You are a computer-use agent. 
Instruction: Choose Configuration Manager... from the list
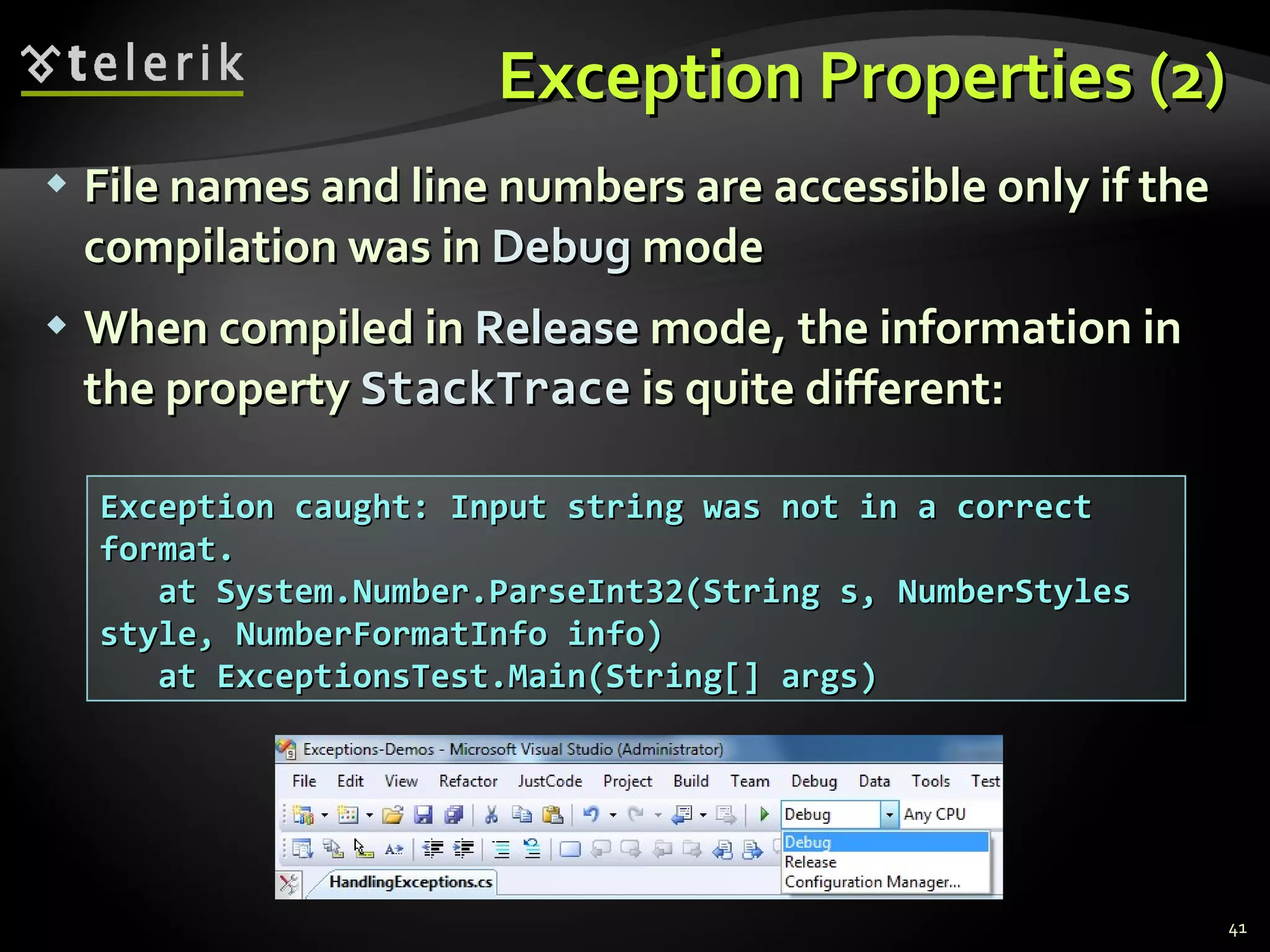(x=872, y=882)
